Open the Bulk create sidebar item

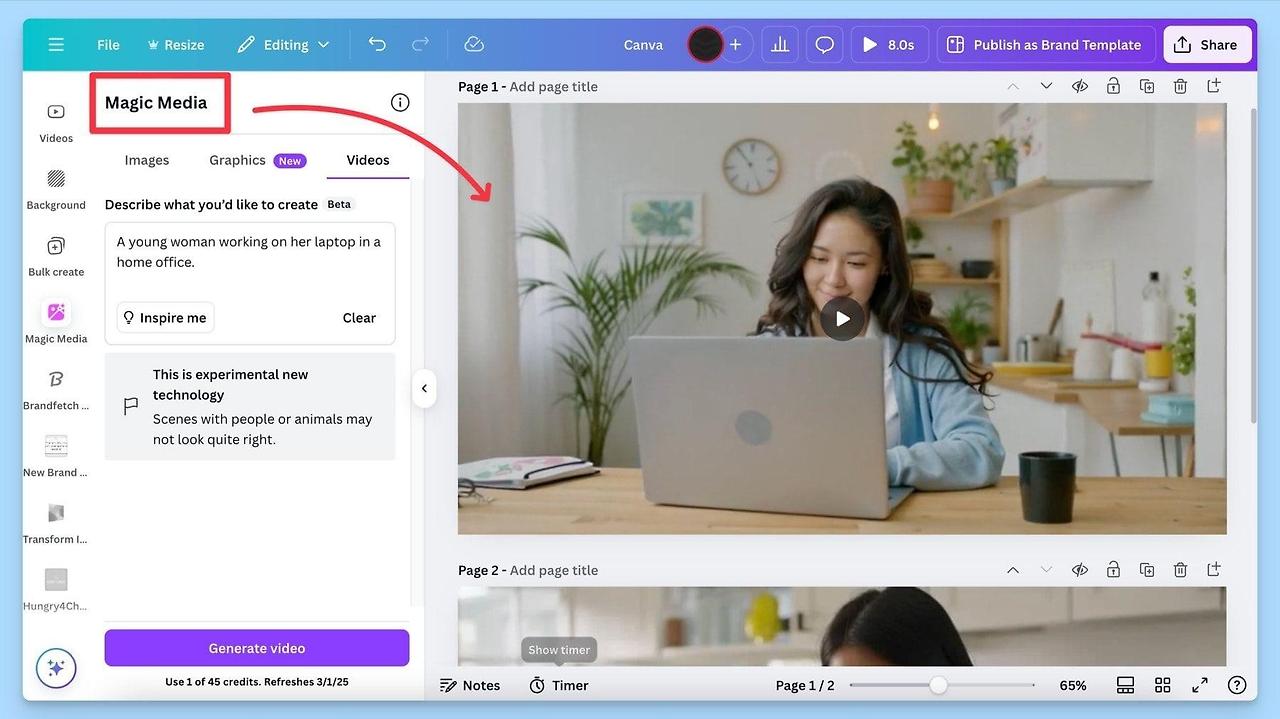[56, 256]
